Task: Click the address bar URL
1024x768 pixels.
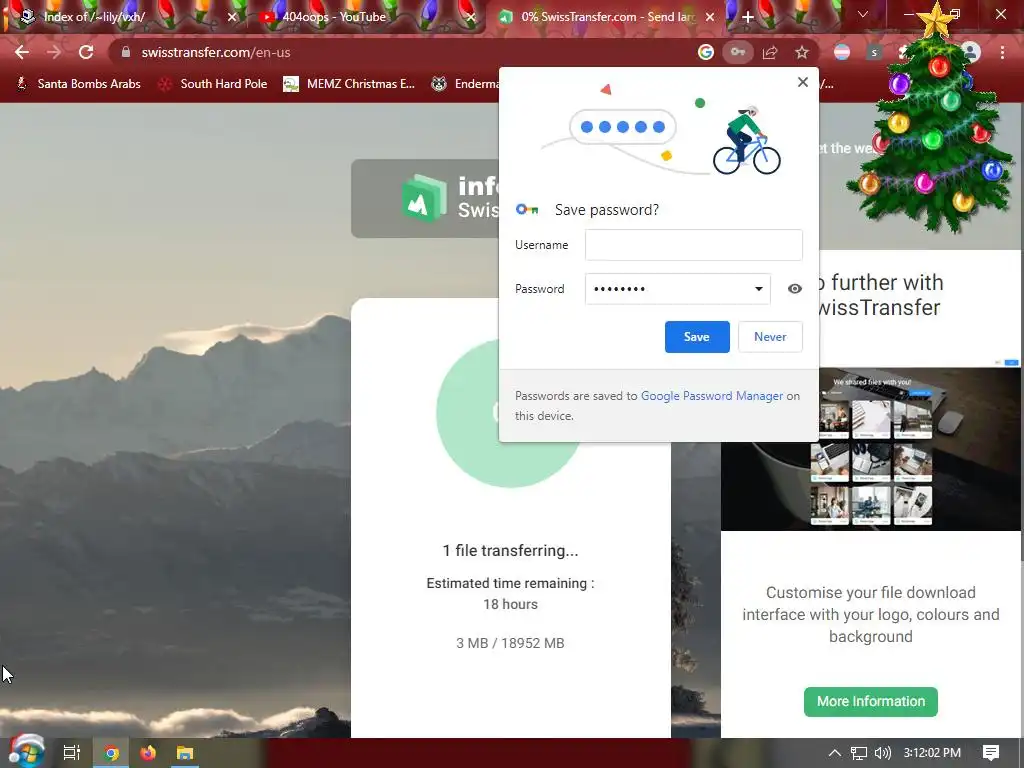Action: click(x=216, y=52)
